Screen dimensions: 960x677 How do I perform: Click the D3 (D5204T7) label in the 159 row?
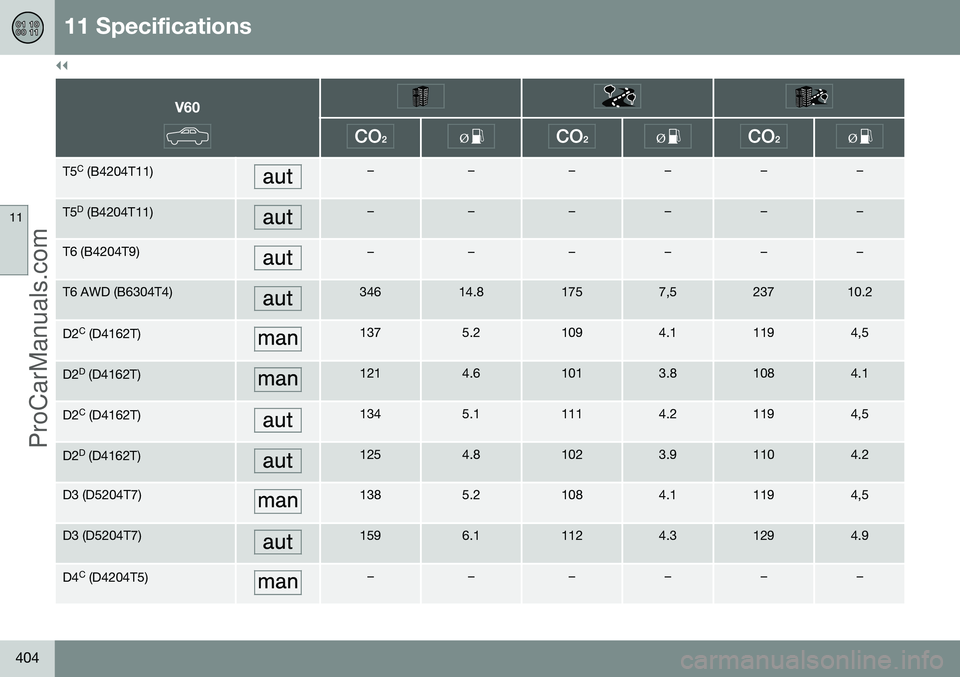pos(102,536)
